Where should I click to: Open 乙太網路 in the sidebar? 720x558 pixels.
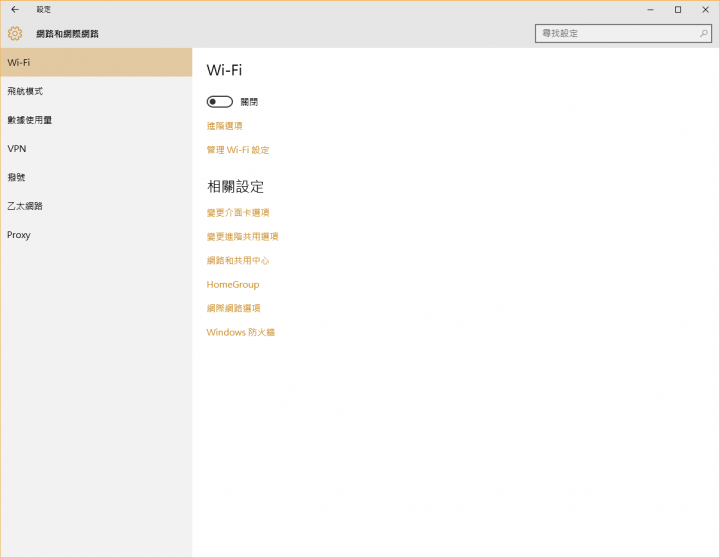pyautogui.click(x=96, y=206)
